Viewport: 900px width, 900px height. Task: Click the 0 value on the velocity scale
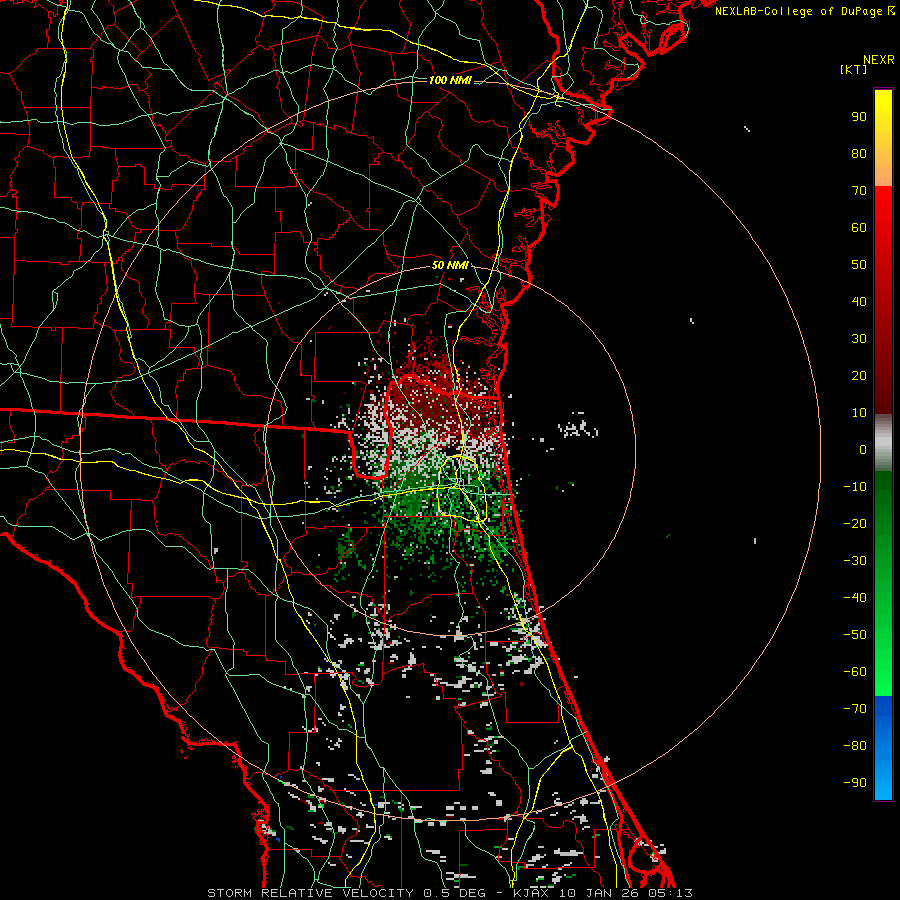[863, 449]
